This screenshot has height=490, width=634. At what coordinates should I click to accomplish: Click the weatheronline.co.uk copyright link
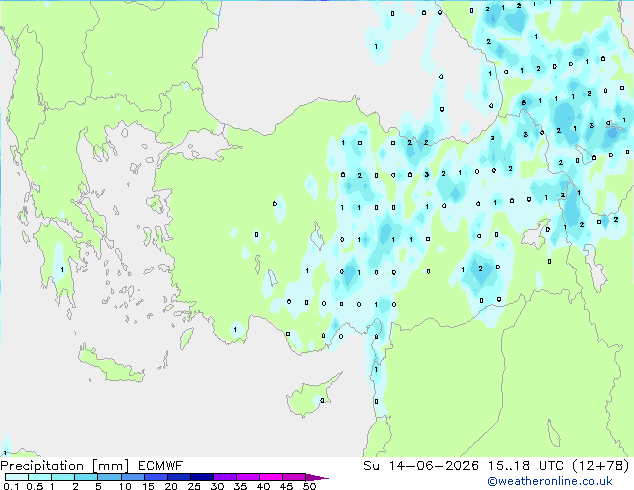click(550, 481)
